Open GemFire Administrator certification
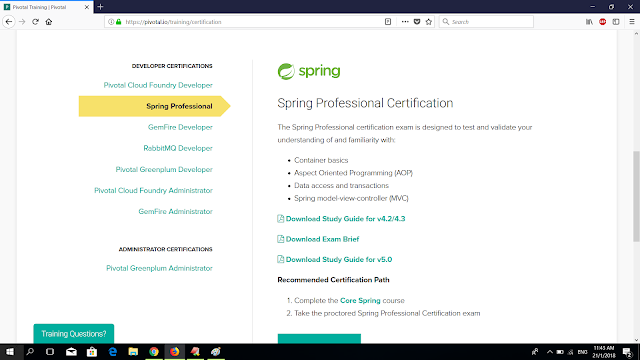Viewport: 640px width, 360px height. pyautogui.click(x=176, y=211)
